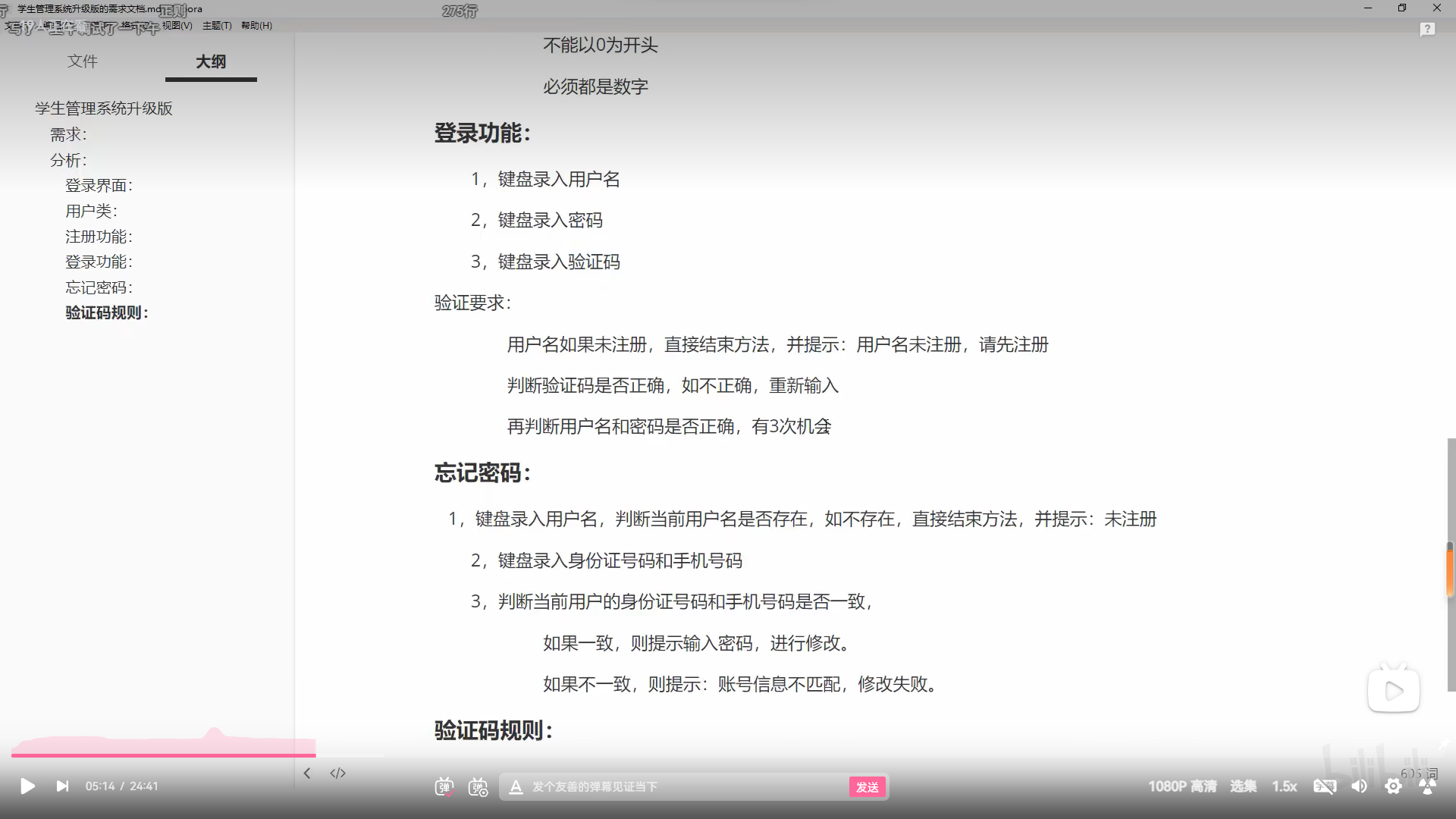
Task: Skip to the next video
Action: [62, 786]
